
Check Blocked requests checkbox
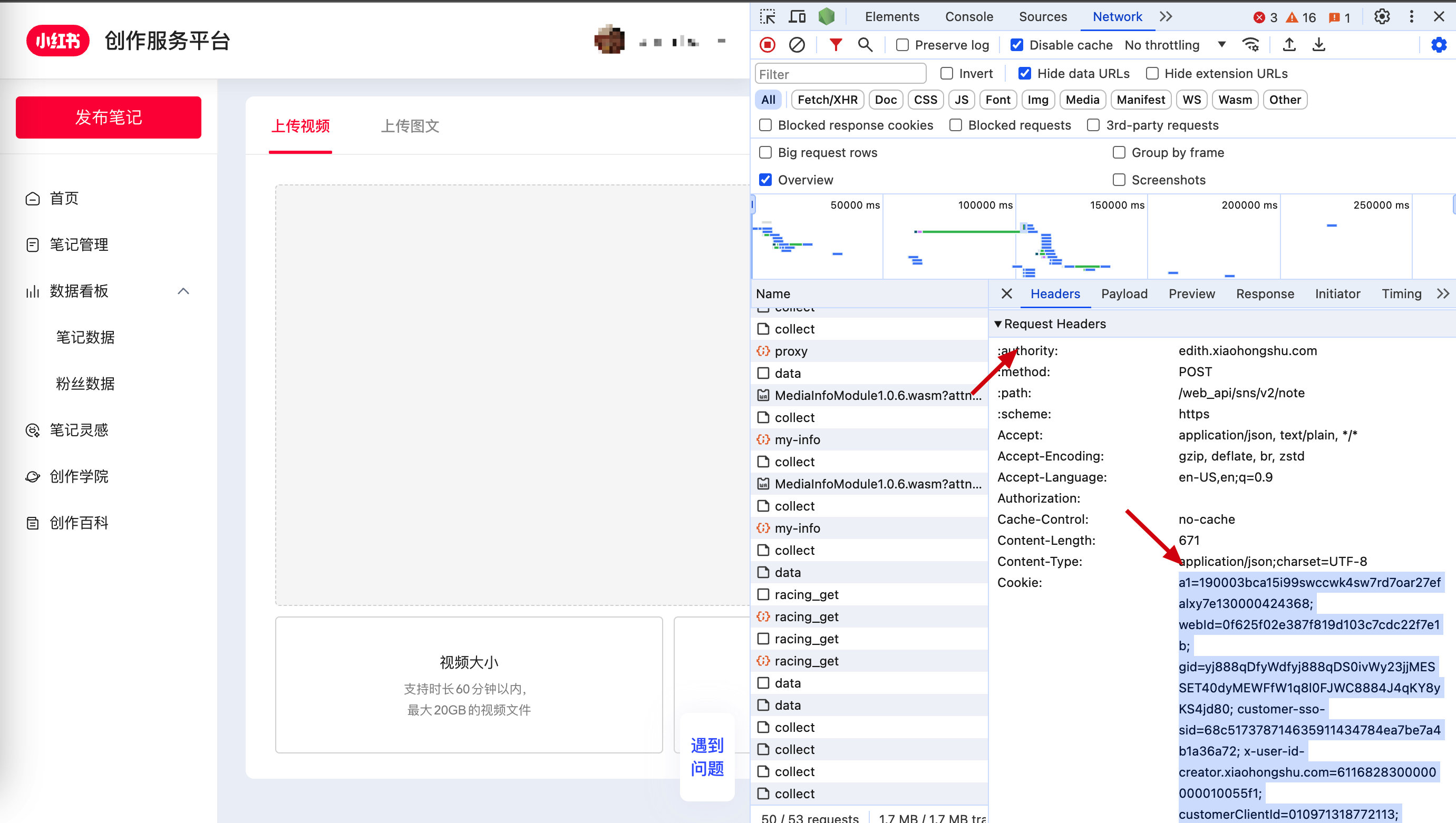[x=956, y=125]
